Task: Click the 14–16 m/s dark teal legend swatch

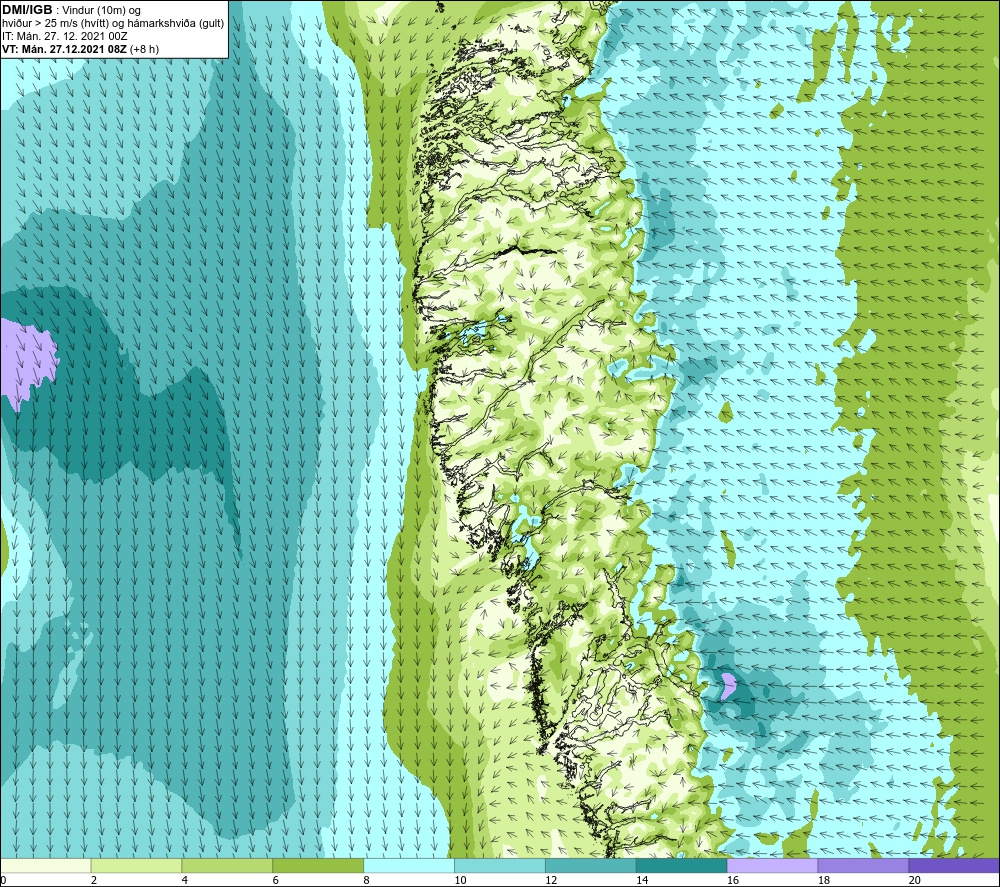Action: 682,865
